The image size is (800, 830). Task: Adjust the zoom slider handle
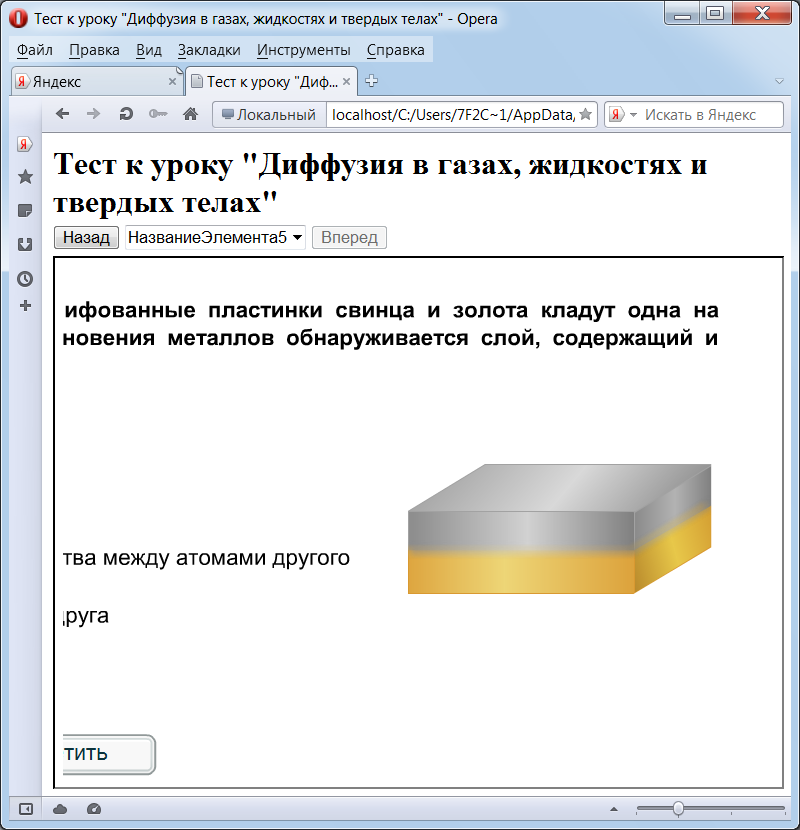click(678, 809)
